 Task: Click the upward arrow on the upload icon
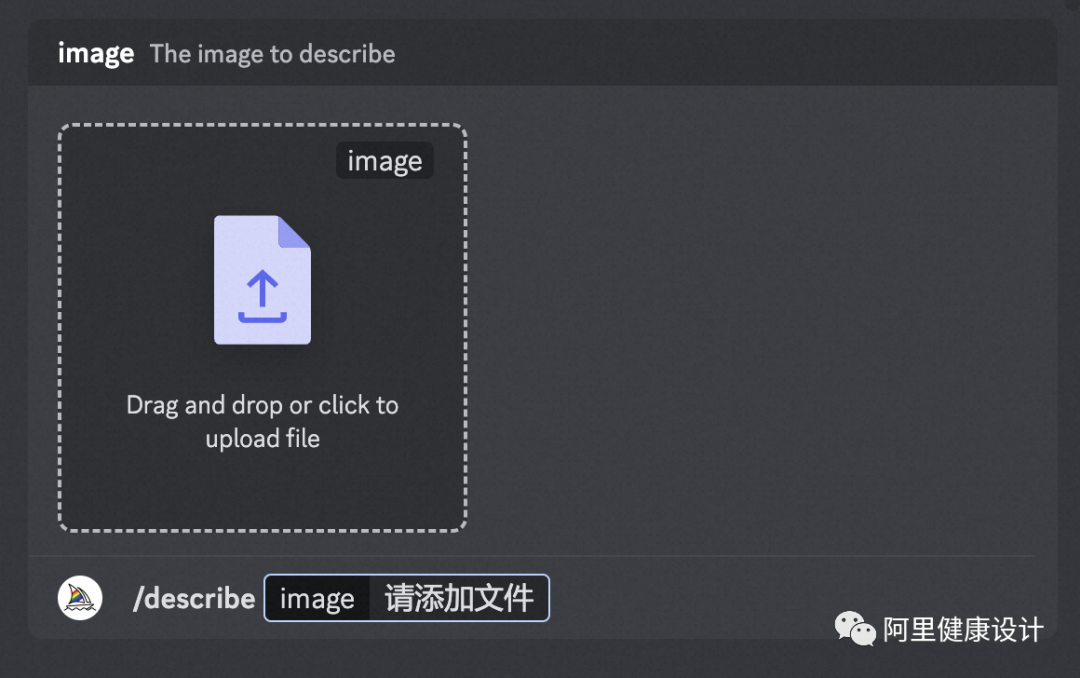262,288
